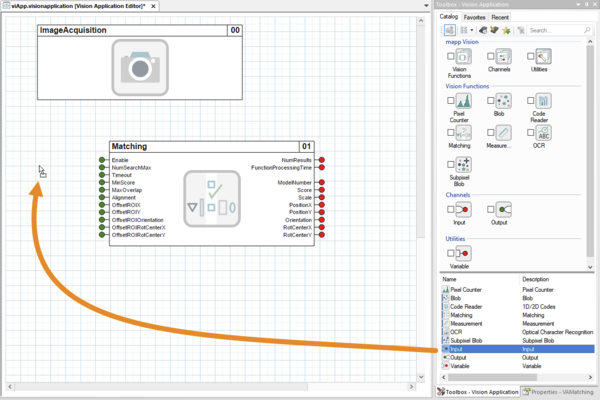
Task: Select the Subpixel Blob row in the list
Action: pos(518,340)
